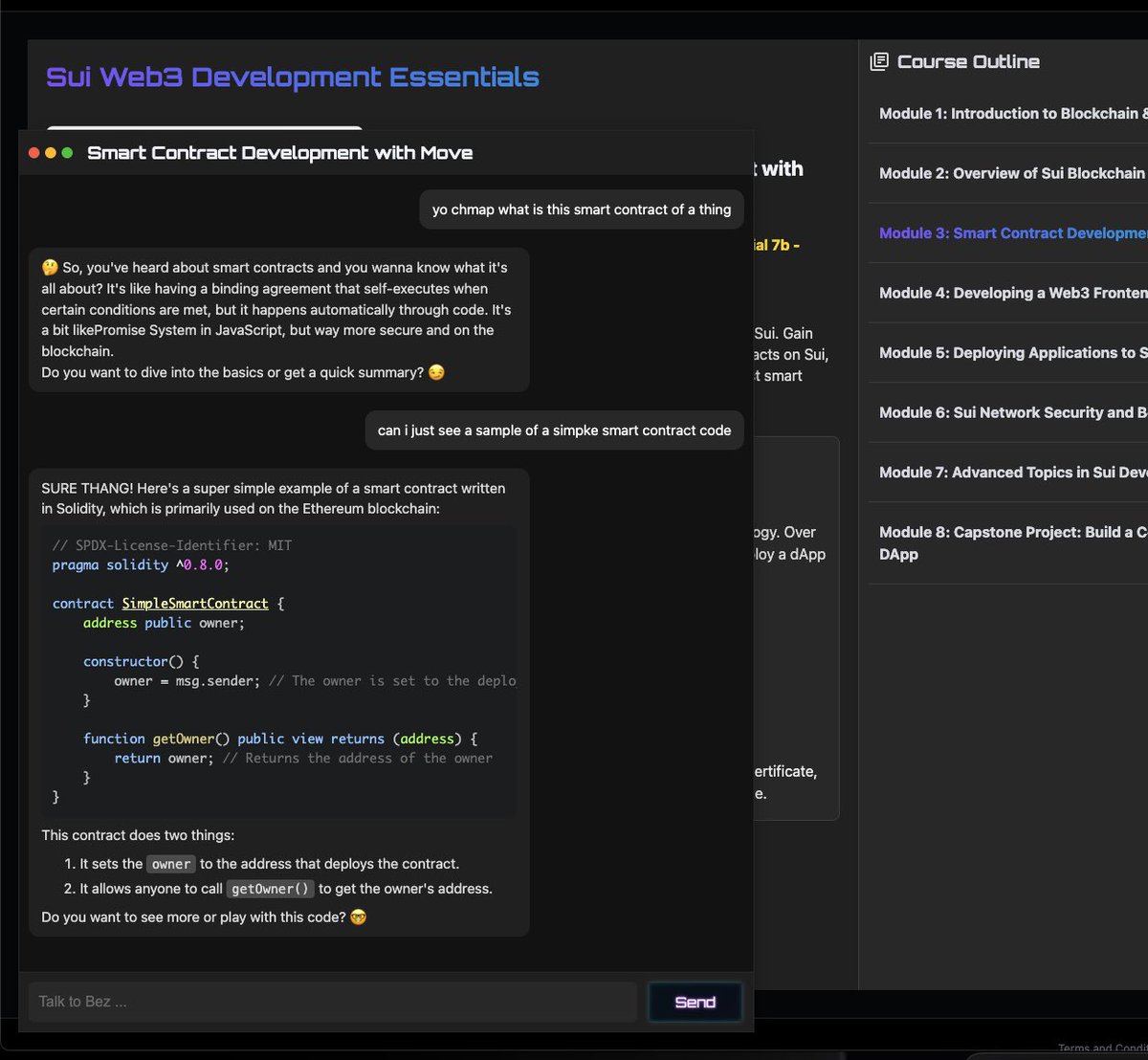Click the nerd emoji after 'play with this code?'
The image size is (1148, 1060).
click(359, 917)
